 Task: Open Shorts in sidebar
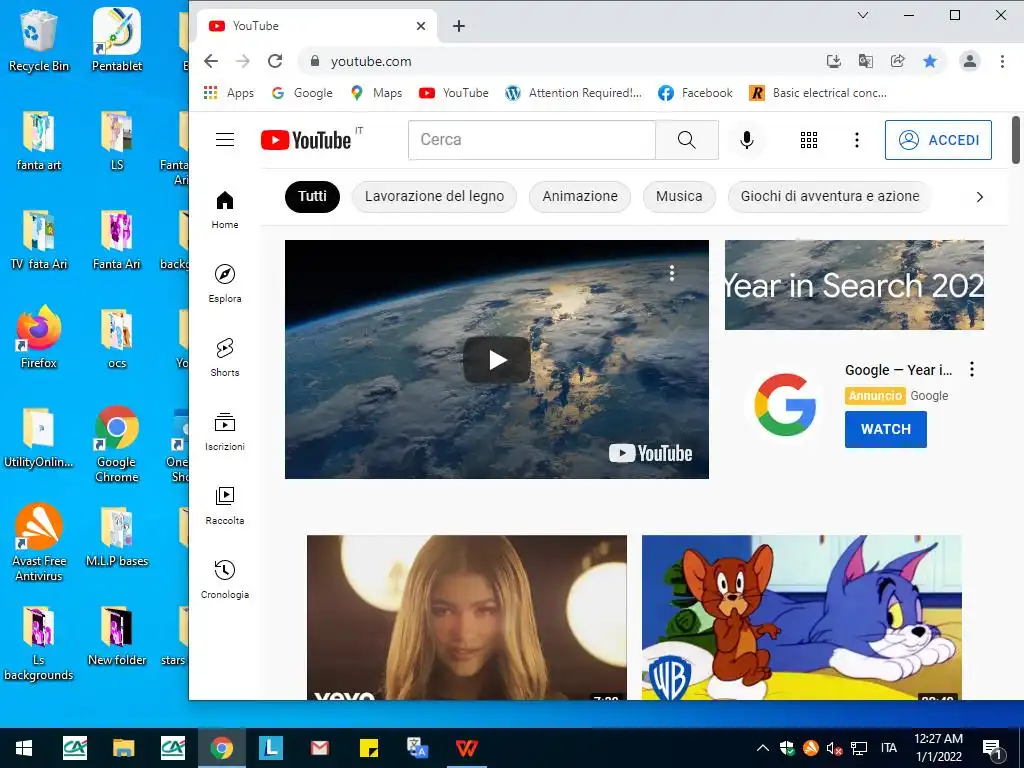click(225, 357)
